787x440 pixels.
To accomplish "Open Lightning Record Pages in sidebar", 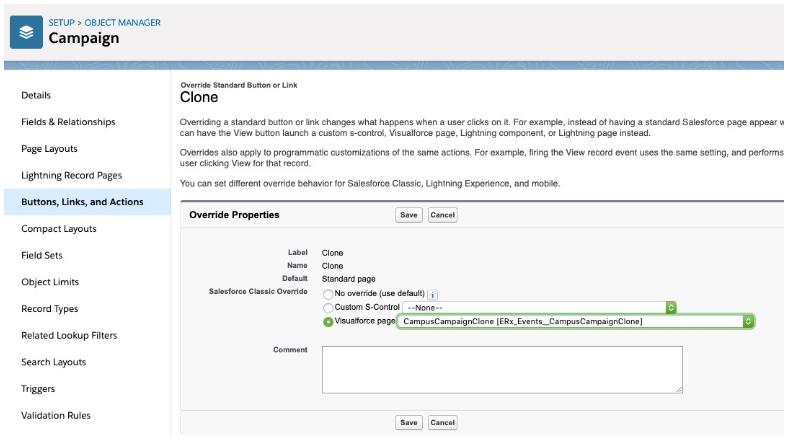I will tap(71, 175).
